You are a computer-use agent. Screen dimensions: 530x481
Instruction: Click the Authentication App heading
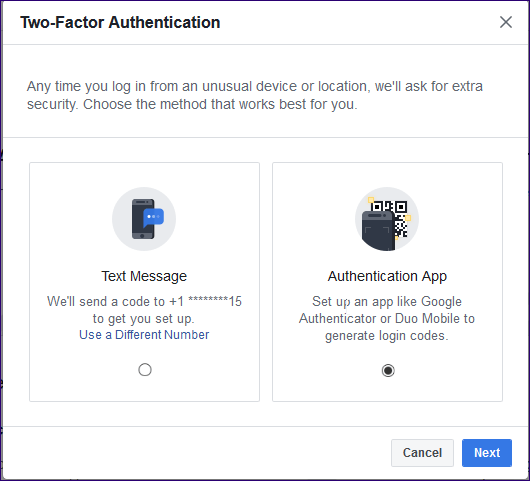tap(387, 276)
